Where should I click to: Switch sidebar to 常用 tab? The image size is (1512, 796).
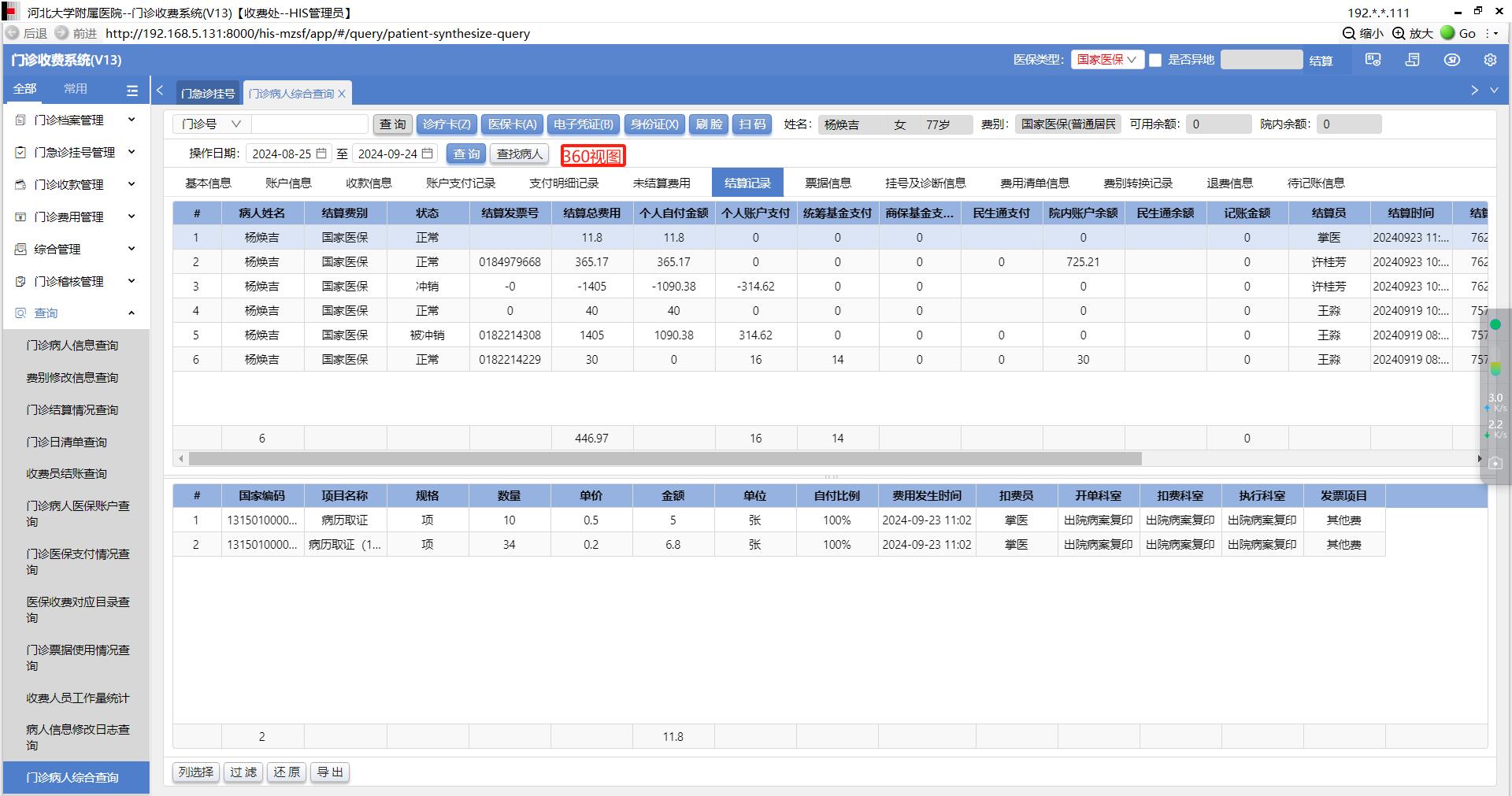tap(76, 89)
